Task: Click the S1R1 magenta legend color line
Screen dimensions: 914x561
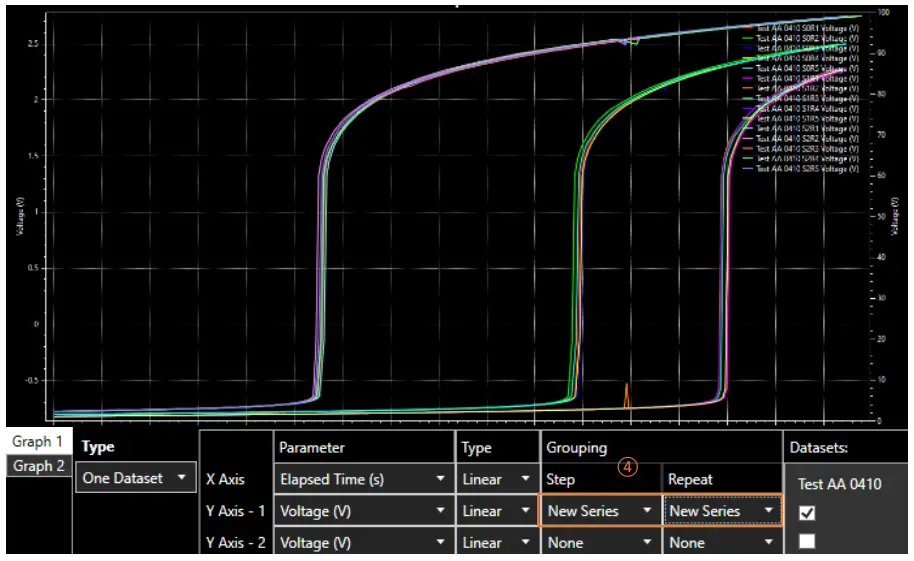Action: point(747,78)
